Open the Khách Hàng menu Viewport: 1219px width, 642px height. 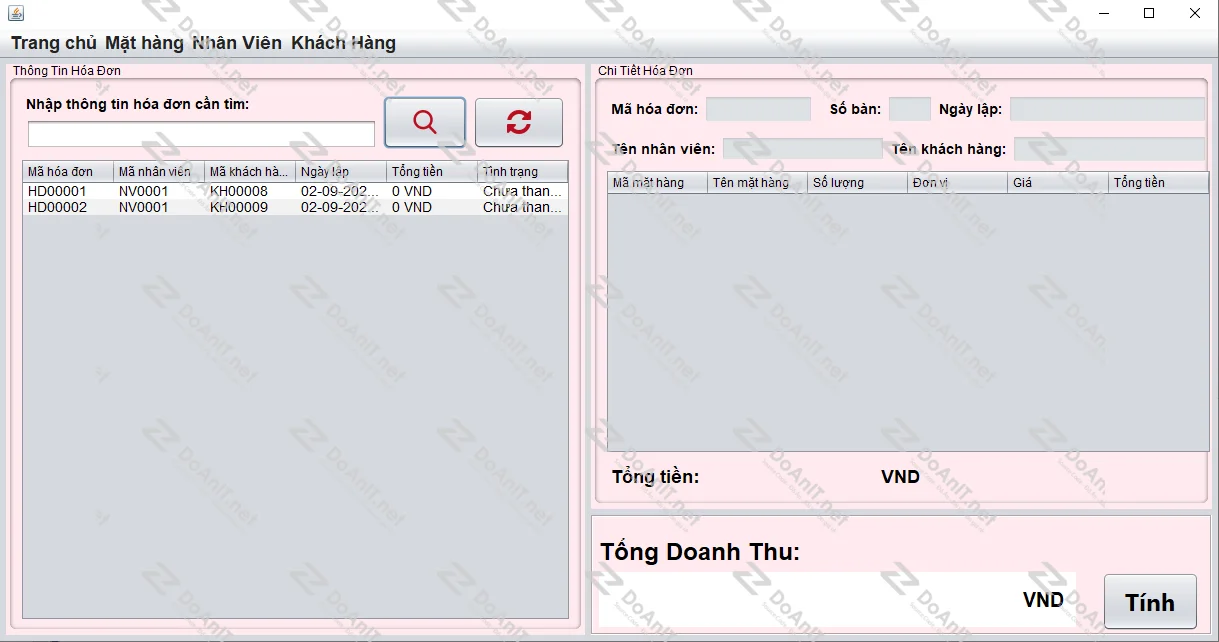pos(341,43)
